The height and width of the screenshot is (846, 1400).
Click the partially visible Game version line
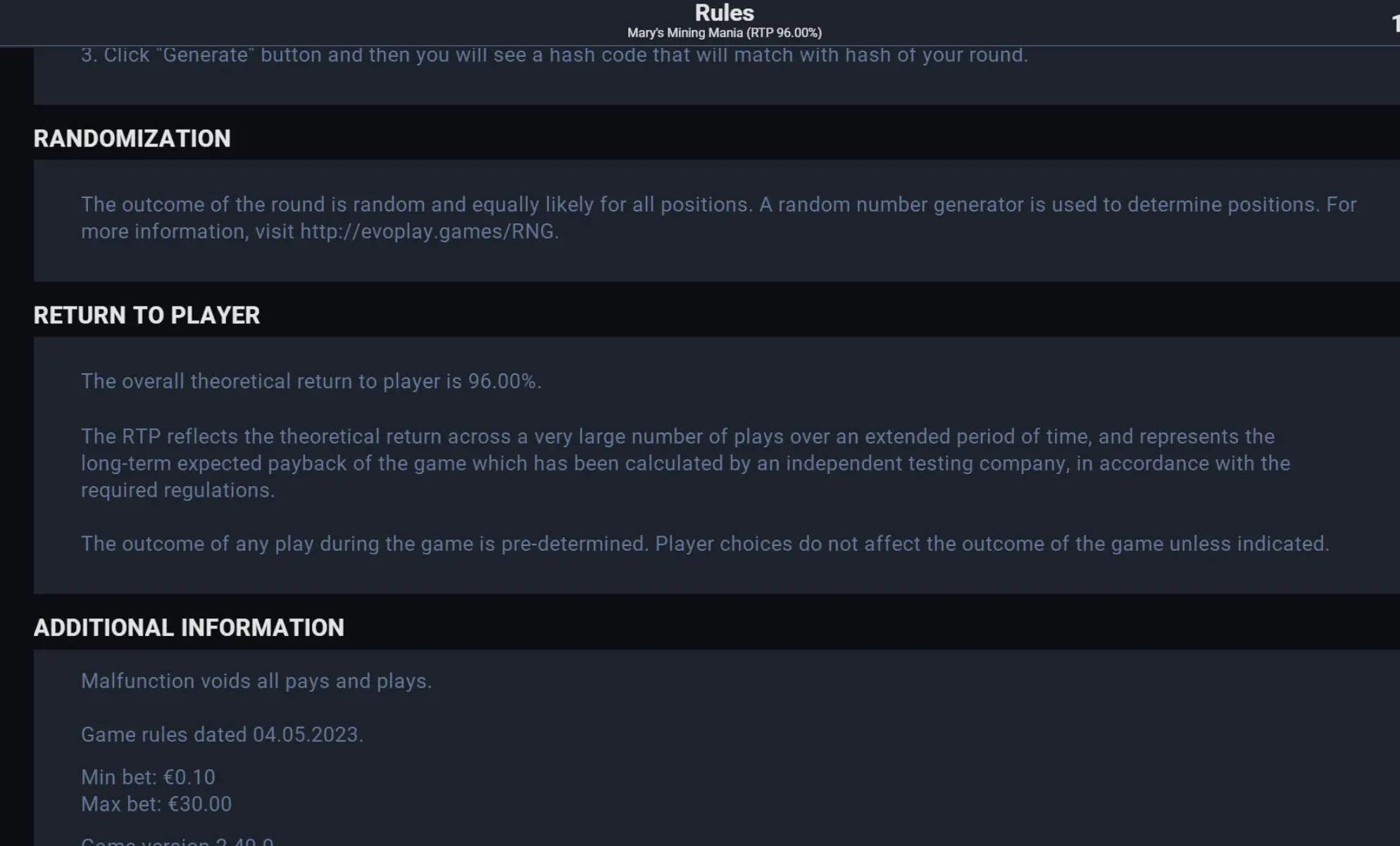(x=177, y=841)
